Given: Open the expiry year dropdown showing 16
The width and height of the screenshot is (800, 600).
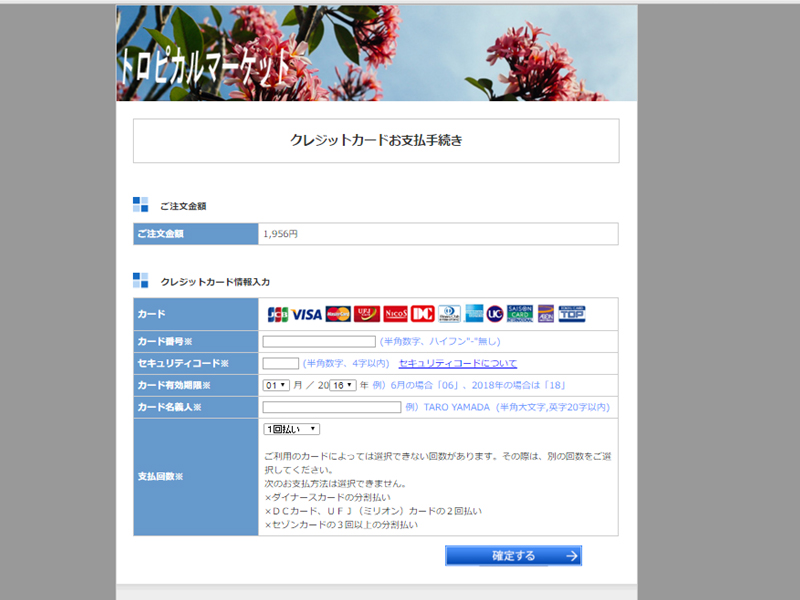Looking at the screenshot, I should [342, 385].
